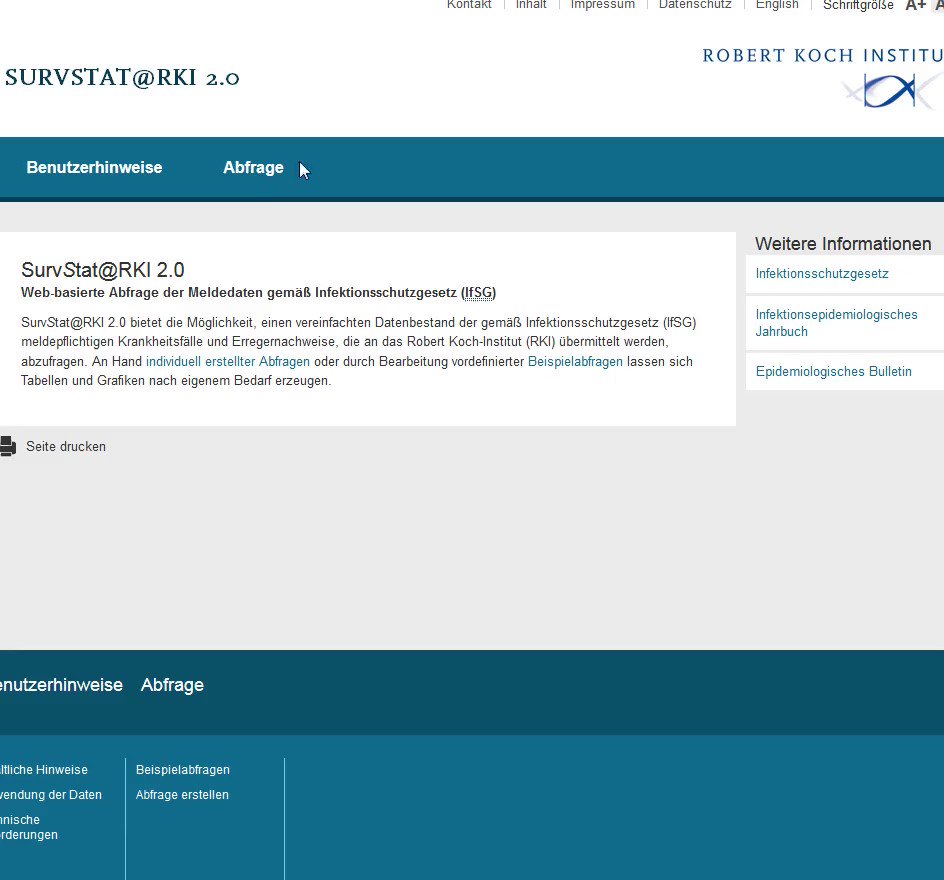The width and height of the screenshot is (944, 880).
Task: Select the 'Schriftgröße' label in the top bar
Action: click(858, 5)
